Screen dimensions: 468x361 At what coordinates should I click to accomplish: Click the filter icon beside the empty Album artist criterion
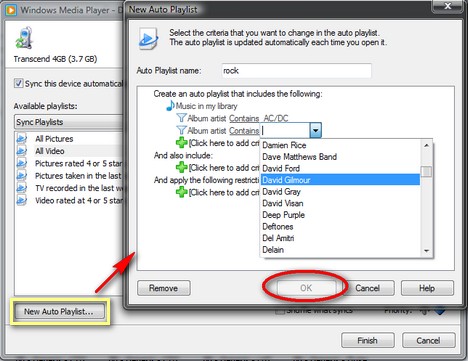(x=181, y=130)
